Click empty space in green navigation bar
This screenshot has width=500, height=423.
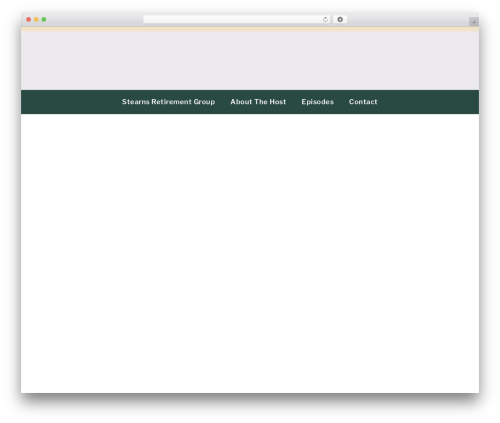point(70,102)
